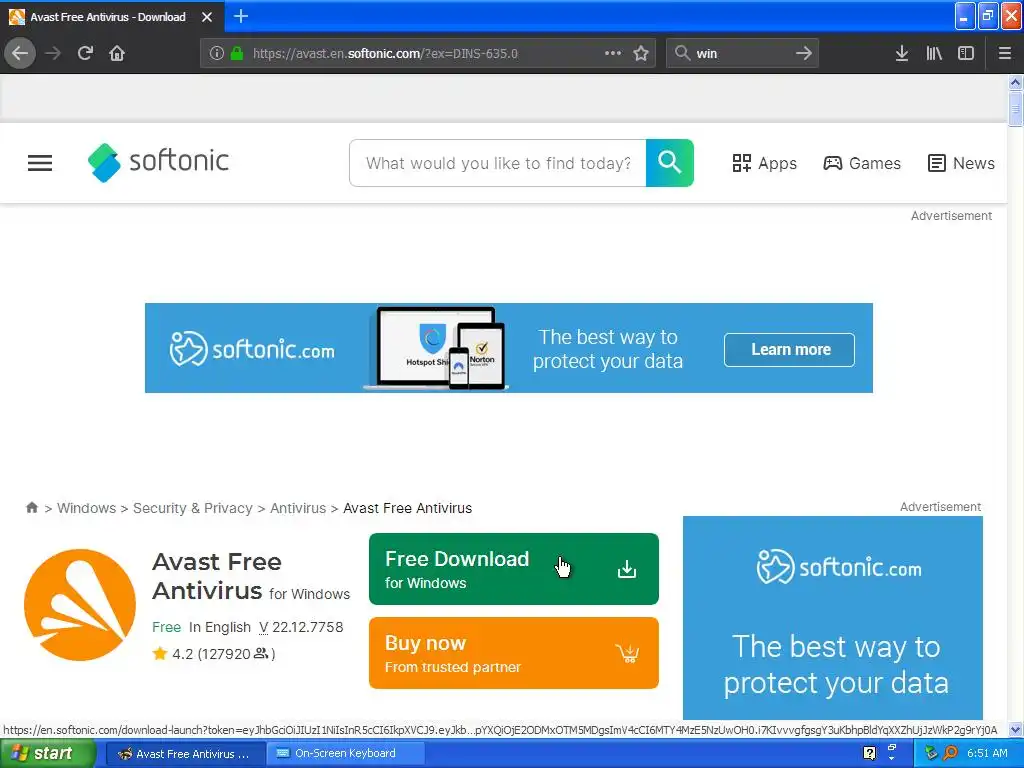Reload the current page
This screenshot has height=768, width=1024.
(85, 53)
